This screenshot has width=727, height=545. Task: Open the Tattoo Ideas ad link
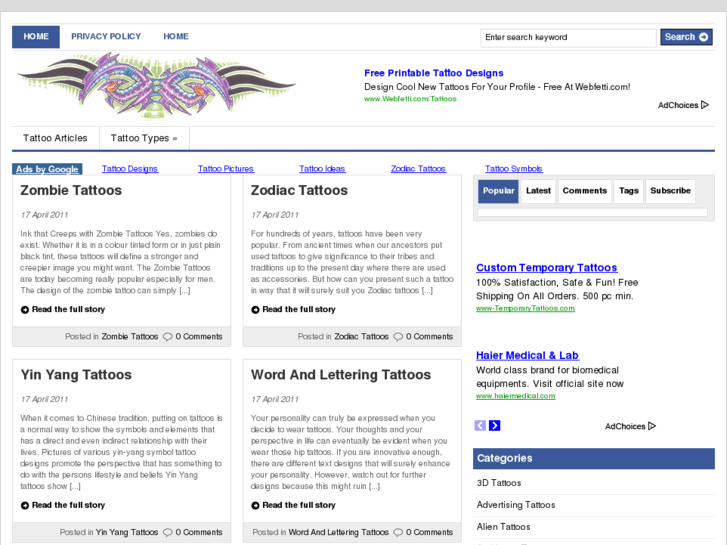click(x=322, y=169)
